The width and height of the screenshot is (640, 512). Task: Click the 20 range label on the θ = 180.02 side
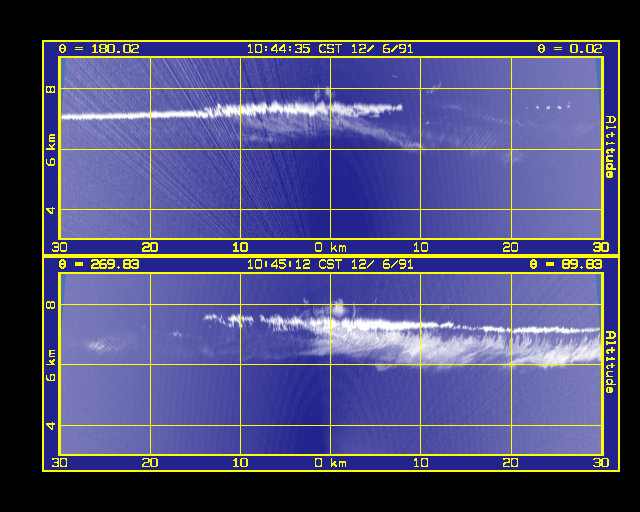150,247
